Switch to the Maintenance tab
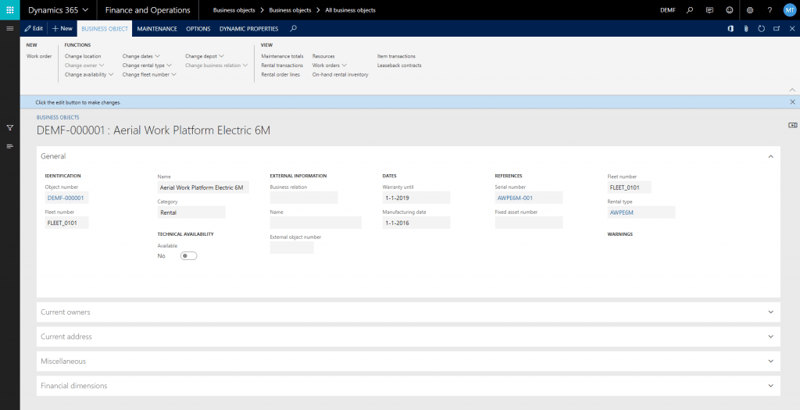800x410 pixels. [x=157, y=29]
